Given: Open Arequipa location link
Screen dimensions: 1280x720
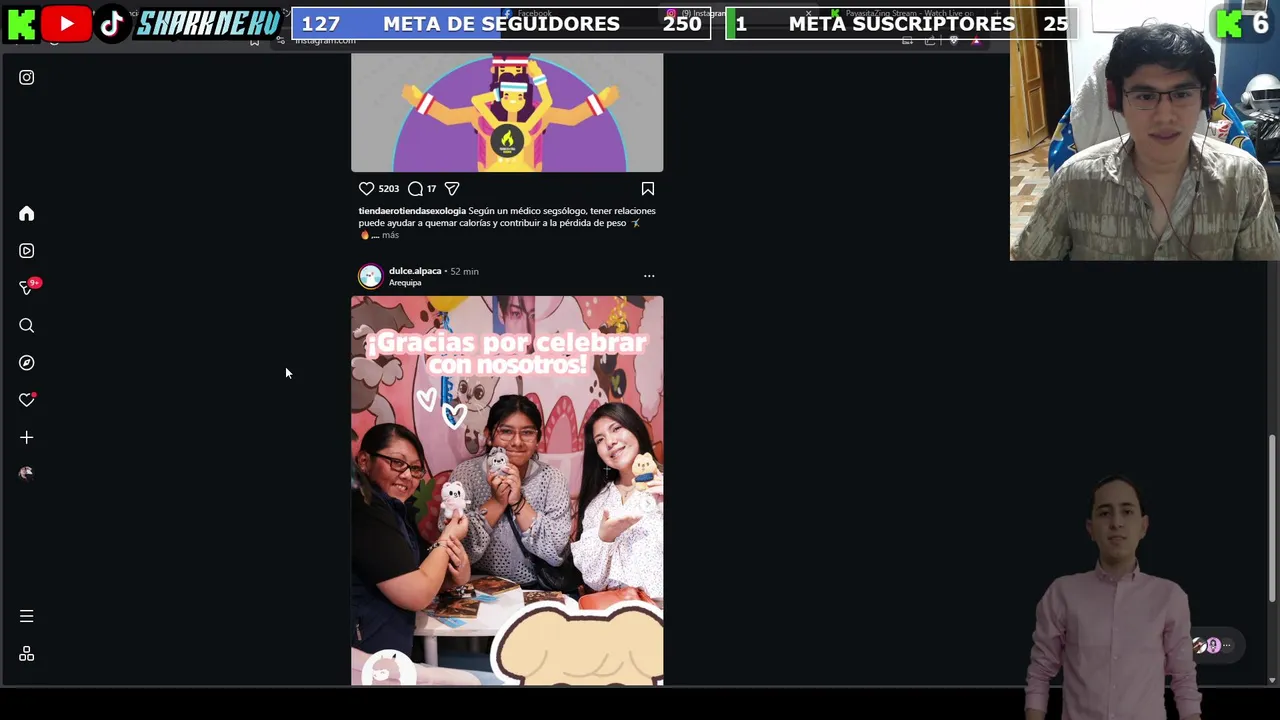Looking at the screenshot, I should click(405, 283).
